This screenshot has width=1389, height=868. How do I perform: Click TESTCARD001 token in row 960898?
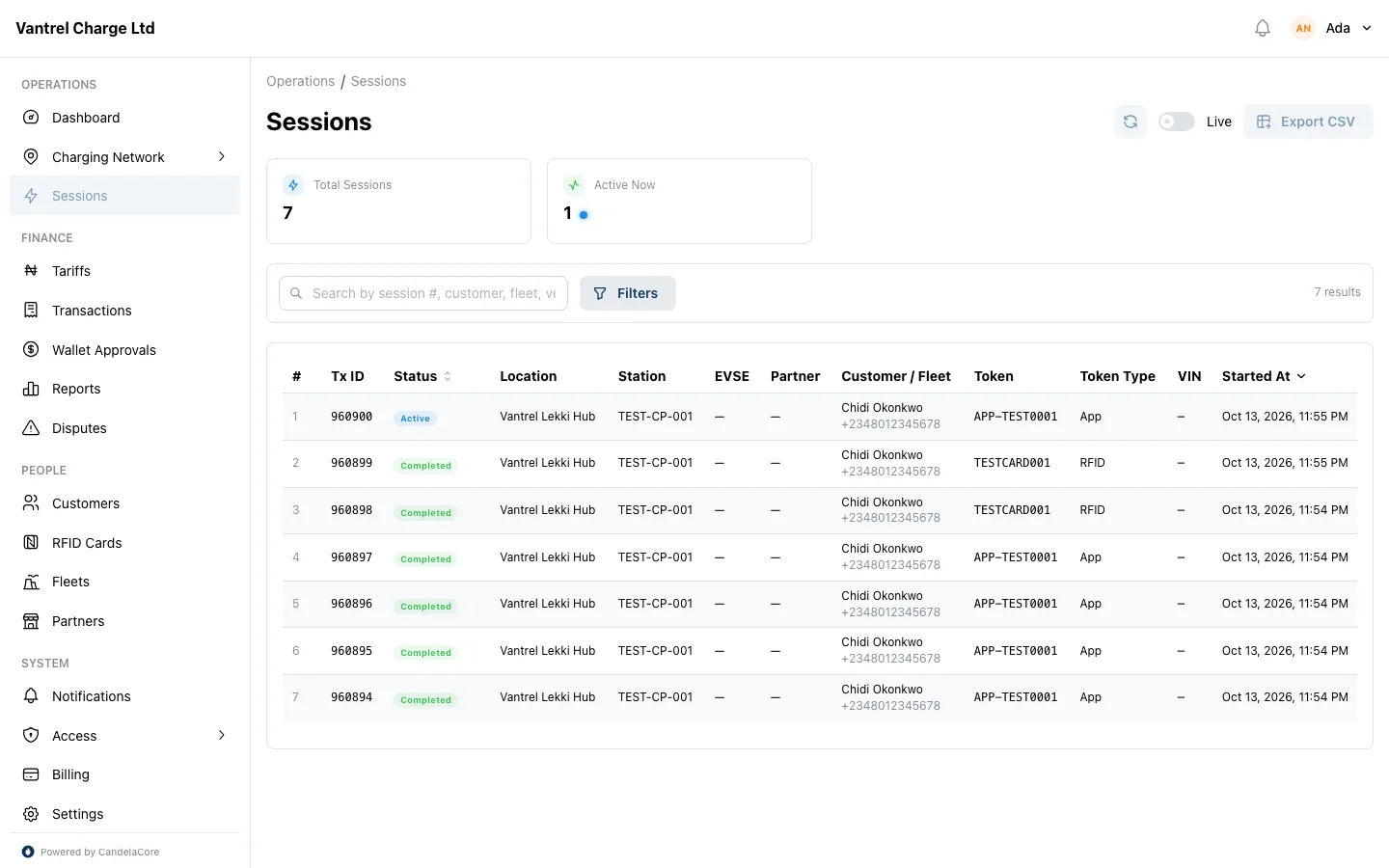click(x=1012, y=510)
